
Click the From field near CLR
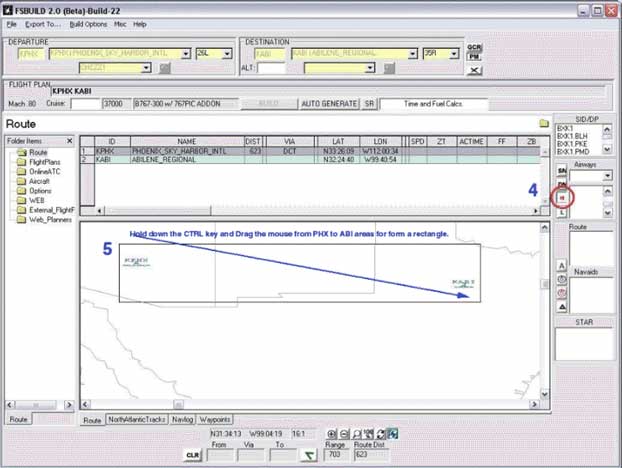[x=220, y=455]
